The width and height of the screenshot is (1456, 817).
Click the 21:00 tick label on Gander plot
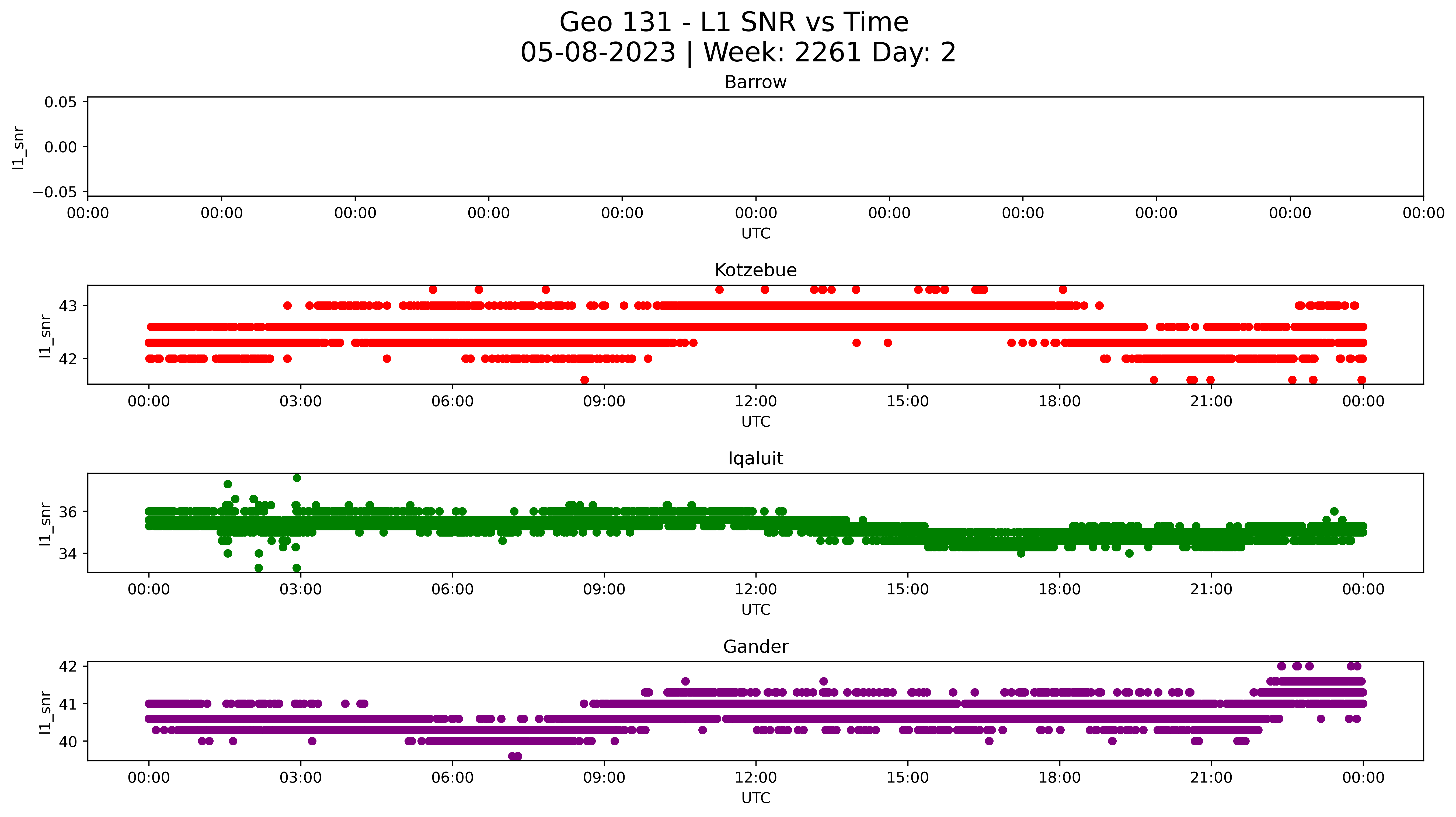(x=1211, y=778)
